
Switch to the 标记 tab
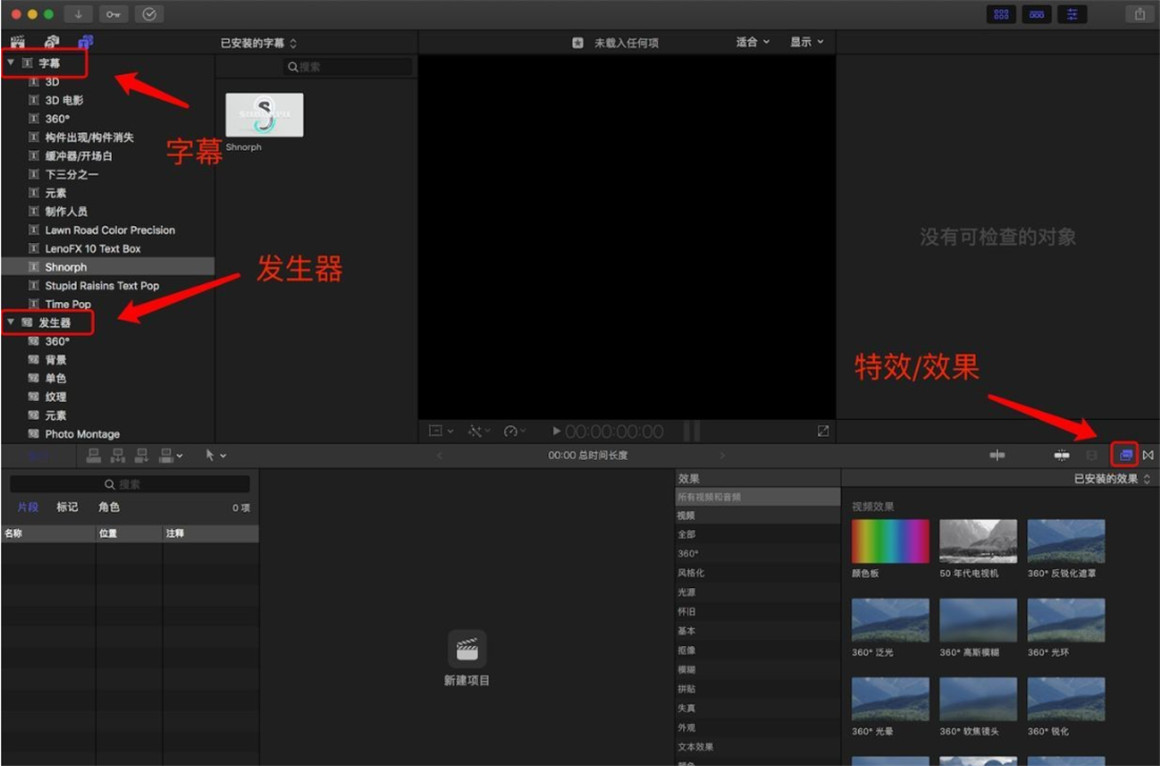click(x=67, y=507)
